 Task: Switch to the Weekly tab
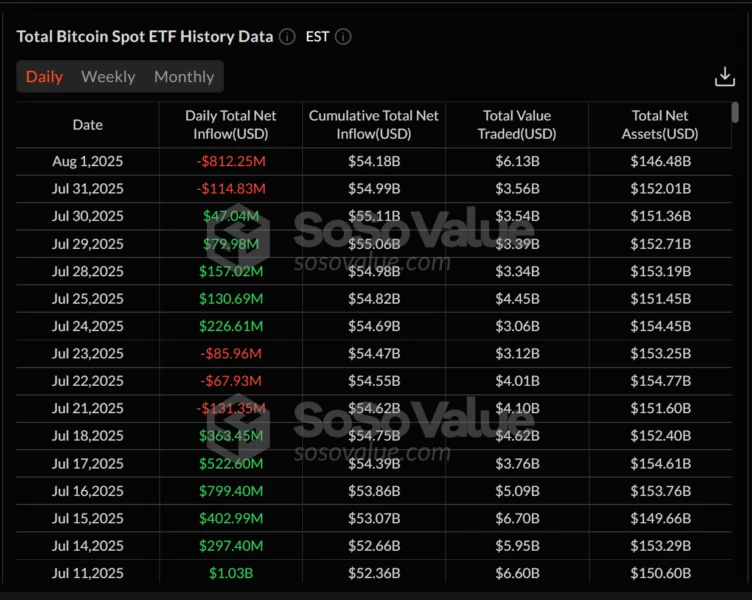coord(108,76)
